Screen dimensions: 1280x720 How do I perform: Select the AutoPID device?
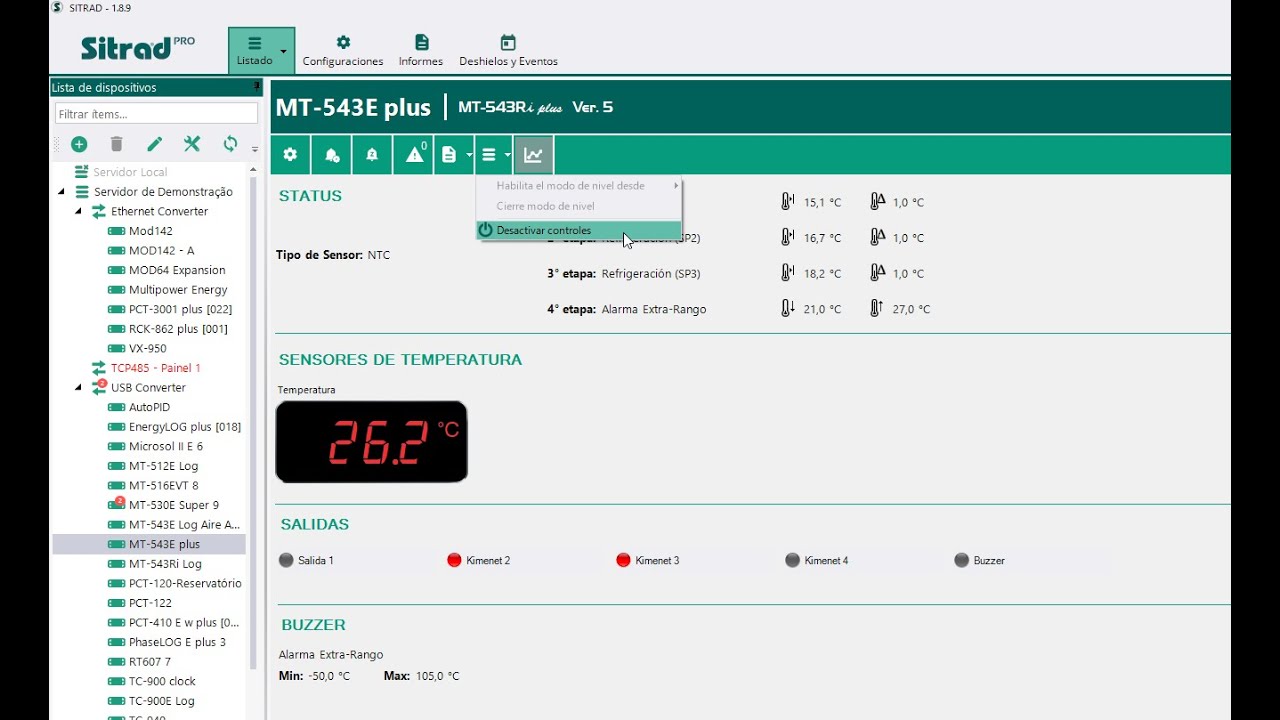pyautogui.click(x=149, y=407)
